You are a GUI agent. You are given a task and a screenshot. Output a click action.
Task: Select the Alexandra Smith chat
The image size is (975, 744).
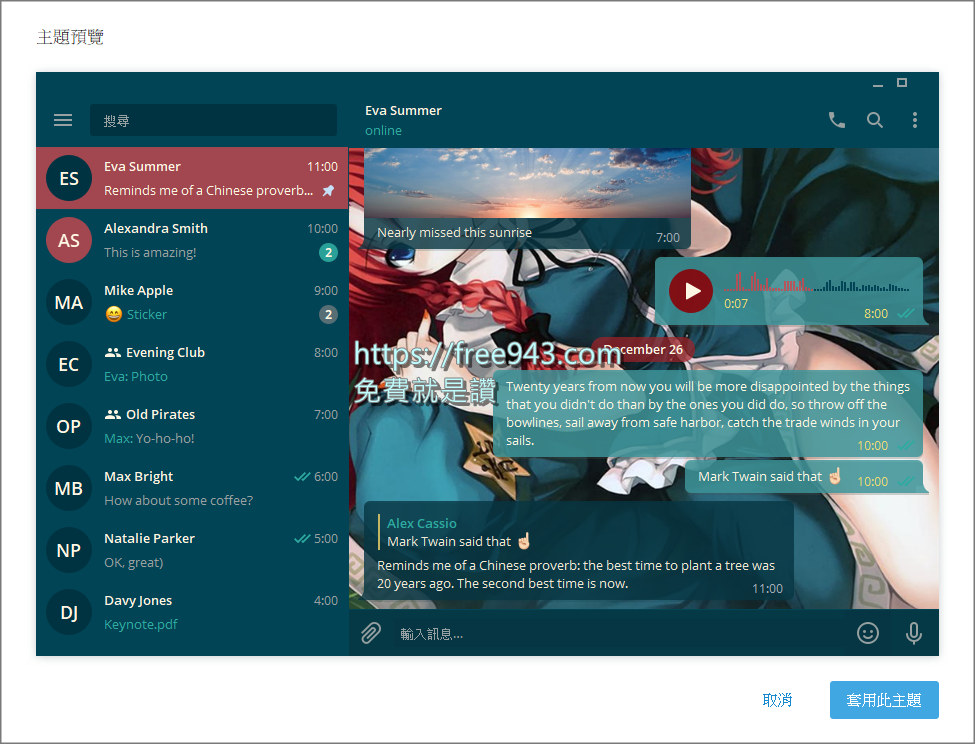coord(192,240)
